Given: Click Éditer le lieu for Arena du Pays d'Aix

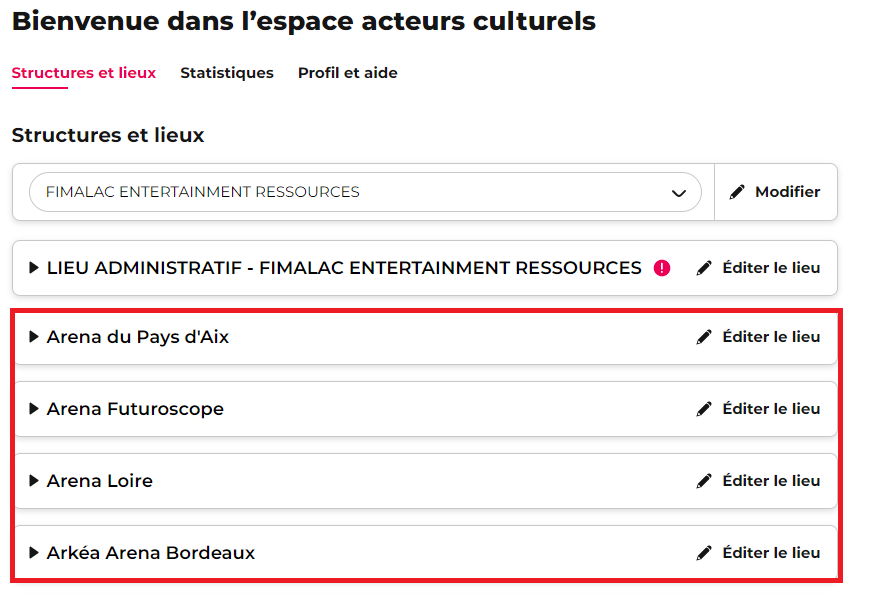Looking at the screenshot, I should [x=758, y=337].
